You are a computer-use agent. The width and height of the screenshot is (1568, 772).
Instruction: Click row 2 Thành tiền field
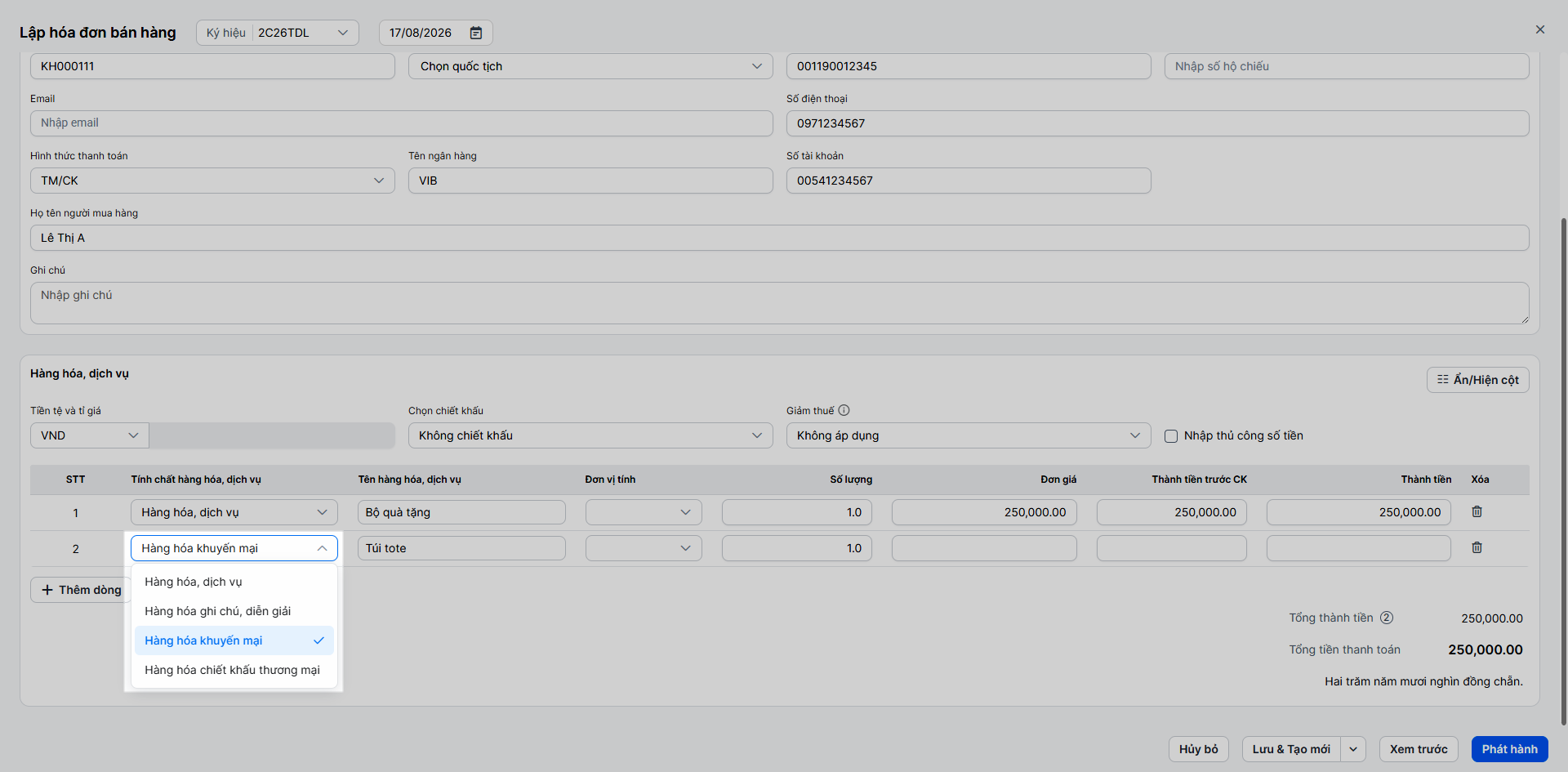tap(1359, 548)
